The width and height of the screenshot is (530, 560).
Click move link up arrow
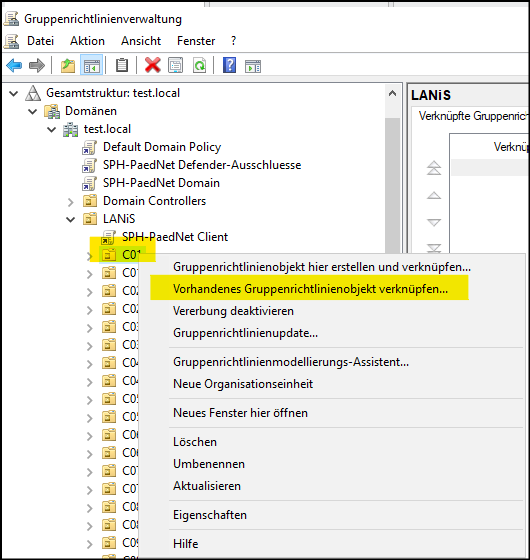click(x=434, y=195)
